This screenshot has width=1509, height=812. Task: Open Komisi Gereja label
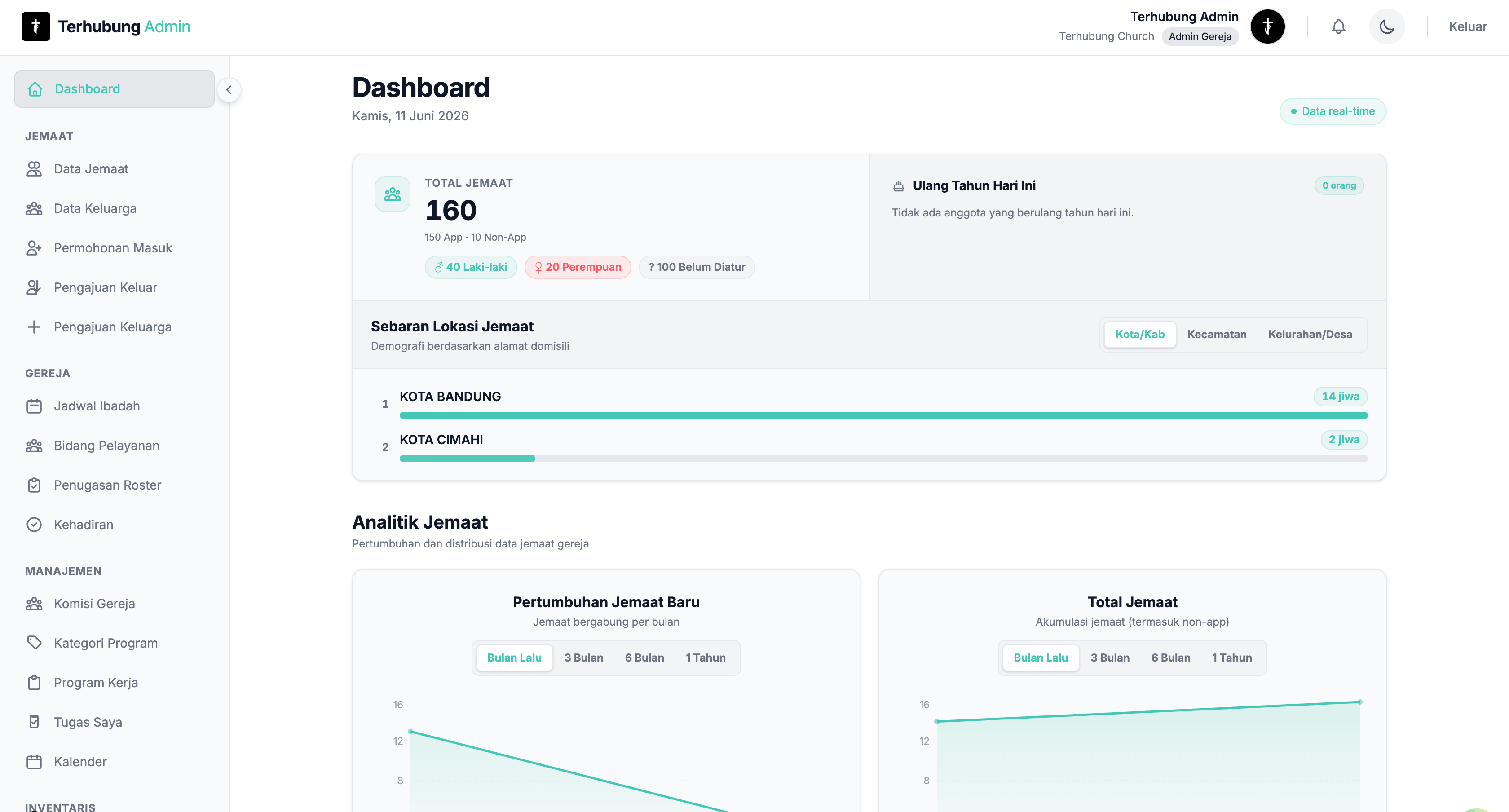(x=94, y=604)
